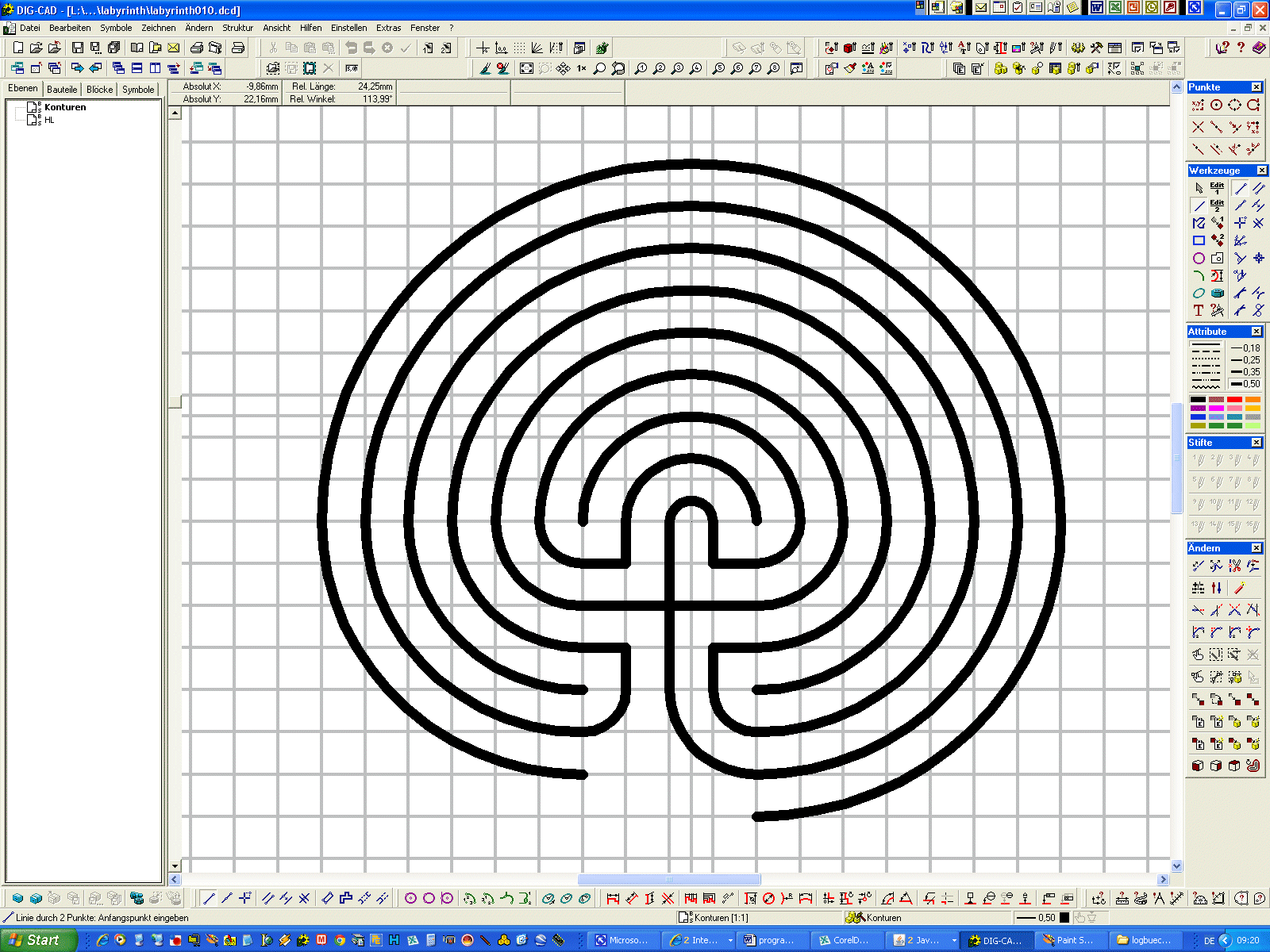The image size is (1270, 952).
Task: Select the HL layer in tree
Action: click(49, 121)
